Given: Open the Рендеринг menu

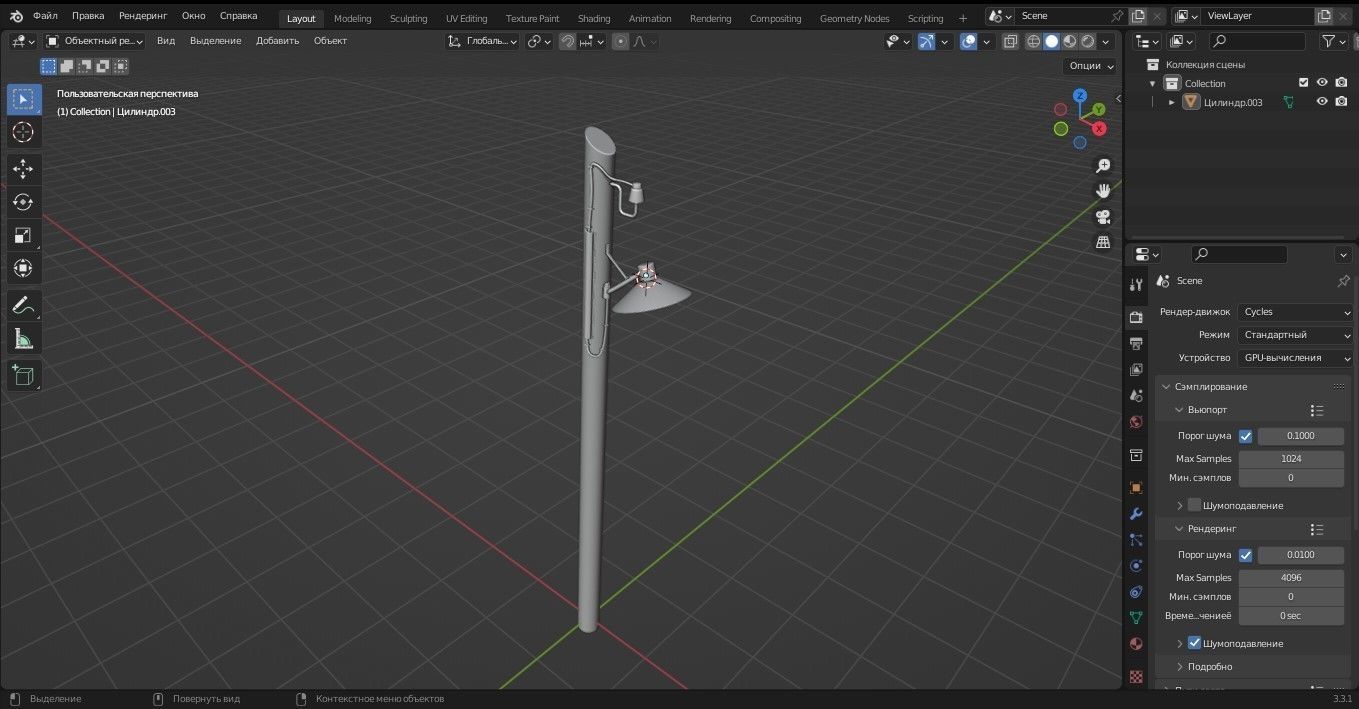Looking at the screenshot, I should click(142, 15).
